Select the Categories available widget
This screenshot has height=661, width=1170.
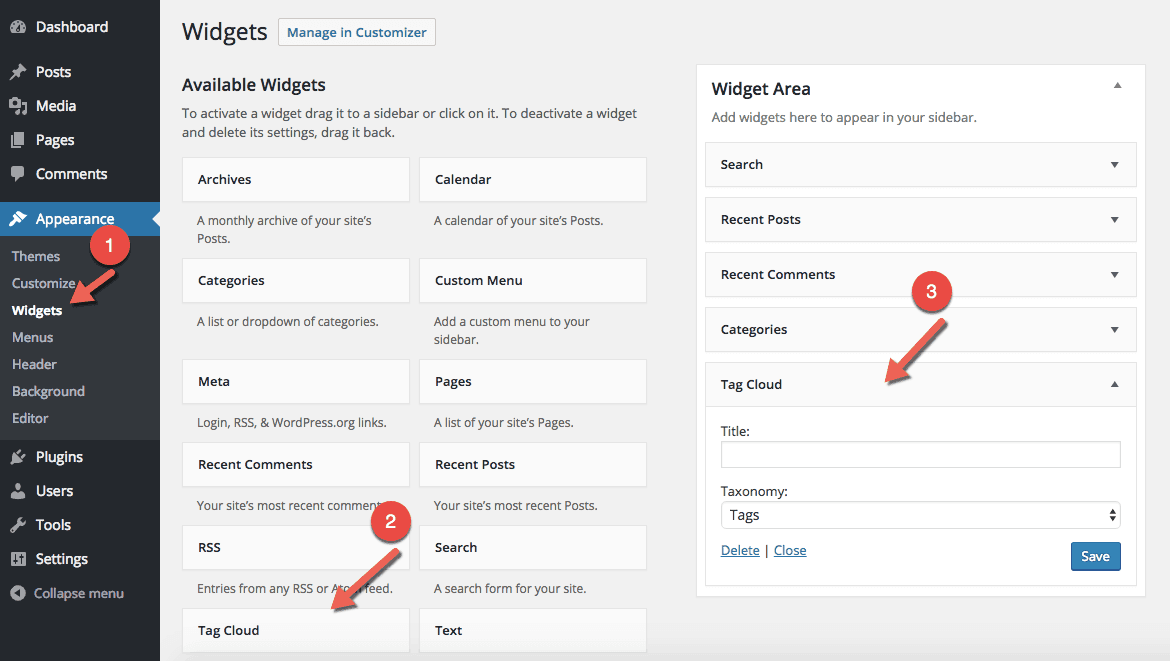tap(295, 281)
